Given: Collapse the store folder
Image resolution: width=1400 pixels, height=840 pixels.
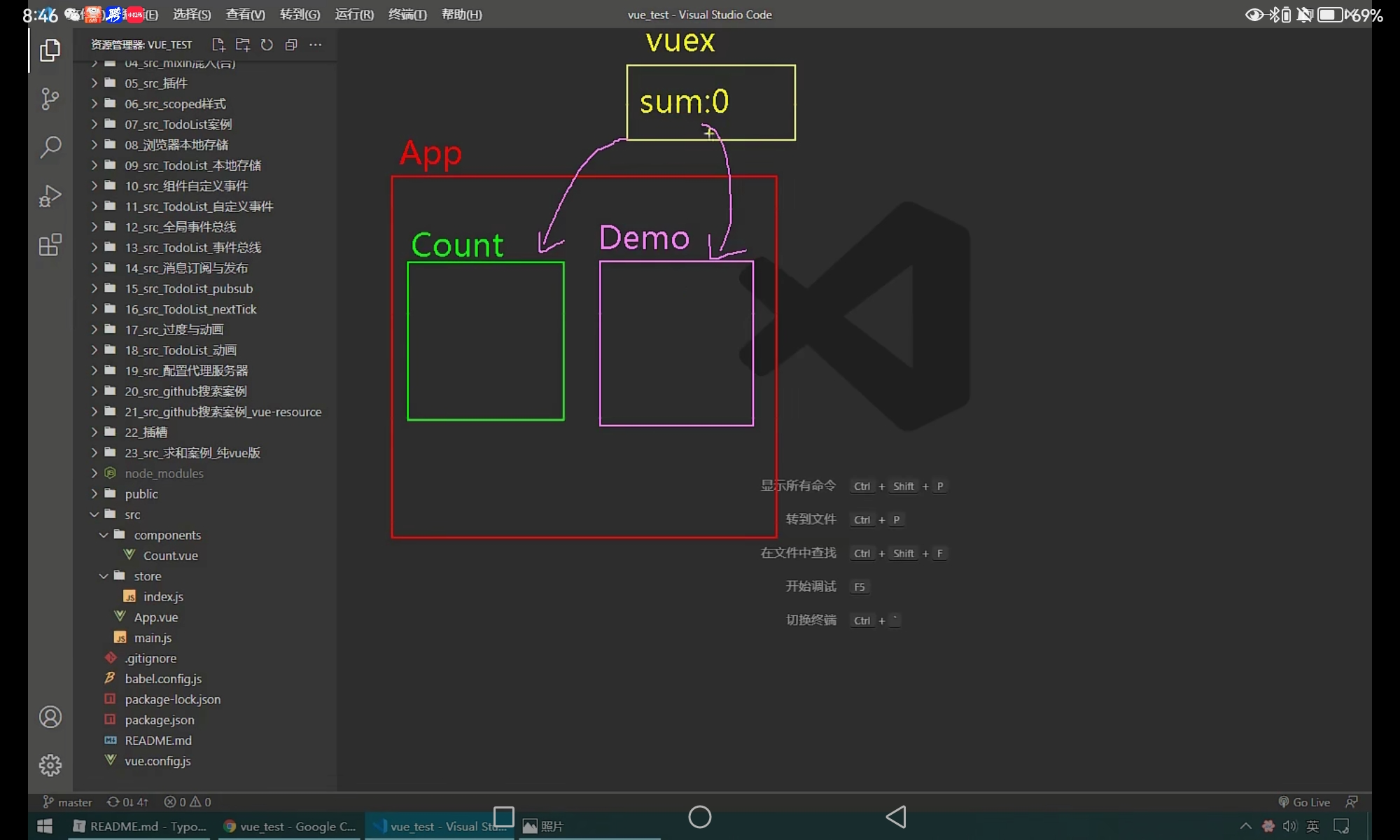Looking at the screenshot, I should pyautogui.click(x=147, y=576).
